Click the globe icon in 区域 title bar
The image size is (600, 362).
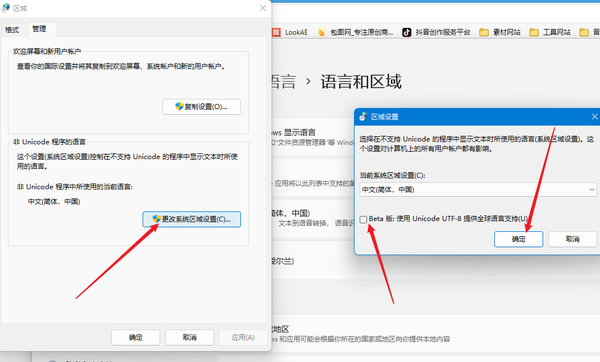pyautogui.click(x=6, y=8)
